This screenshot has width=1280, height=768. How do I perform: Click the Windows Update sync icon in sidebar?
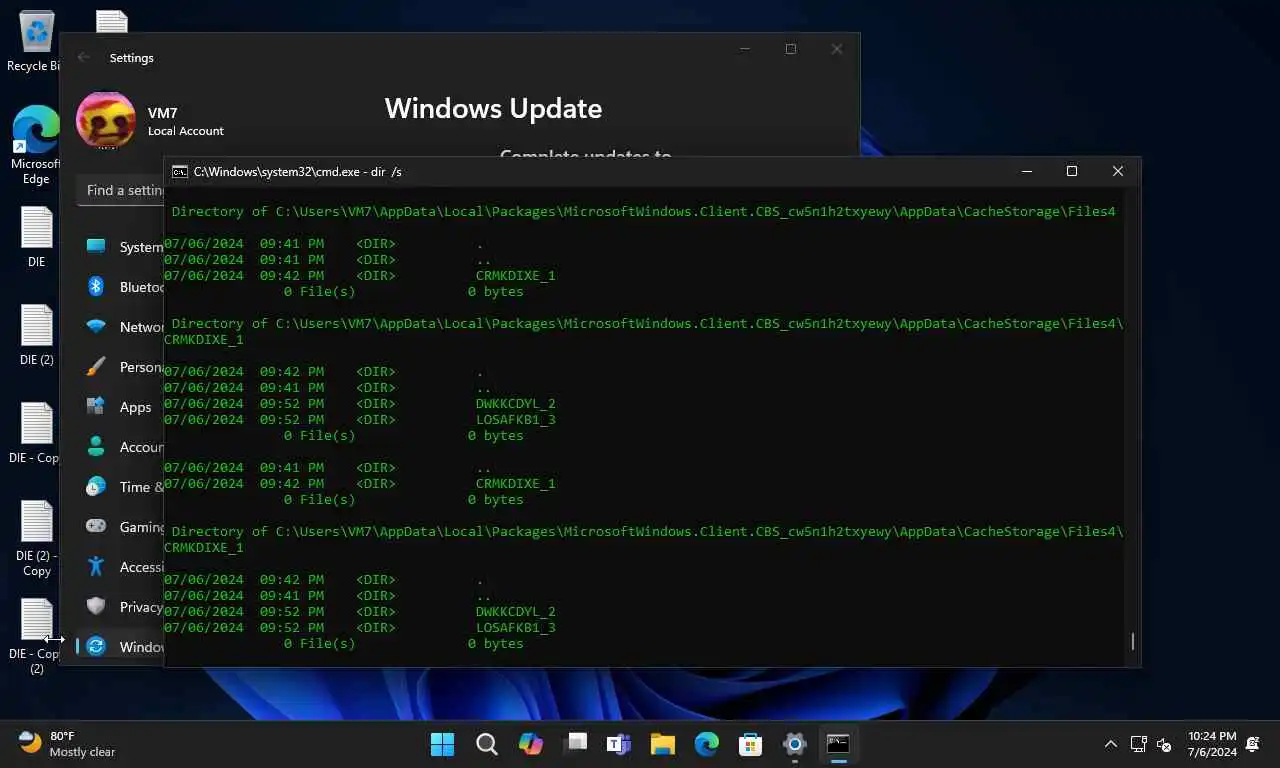(x=96, y=646)
